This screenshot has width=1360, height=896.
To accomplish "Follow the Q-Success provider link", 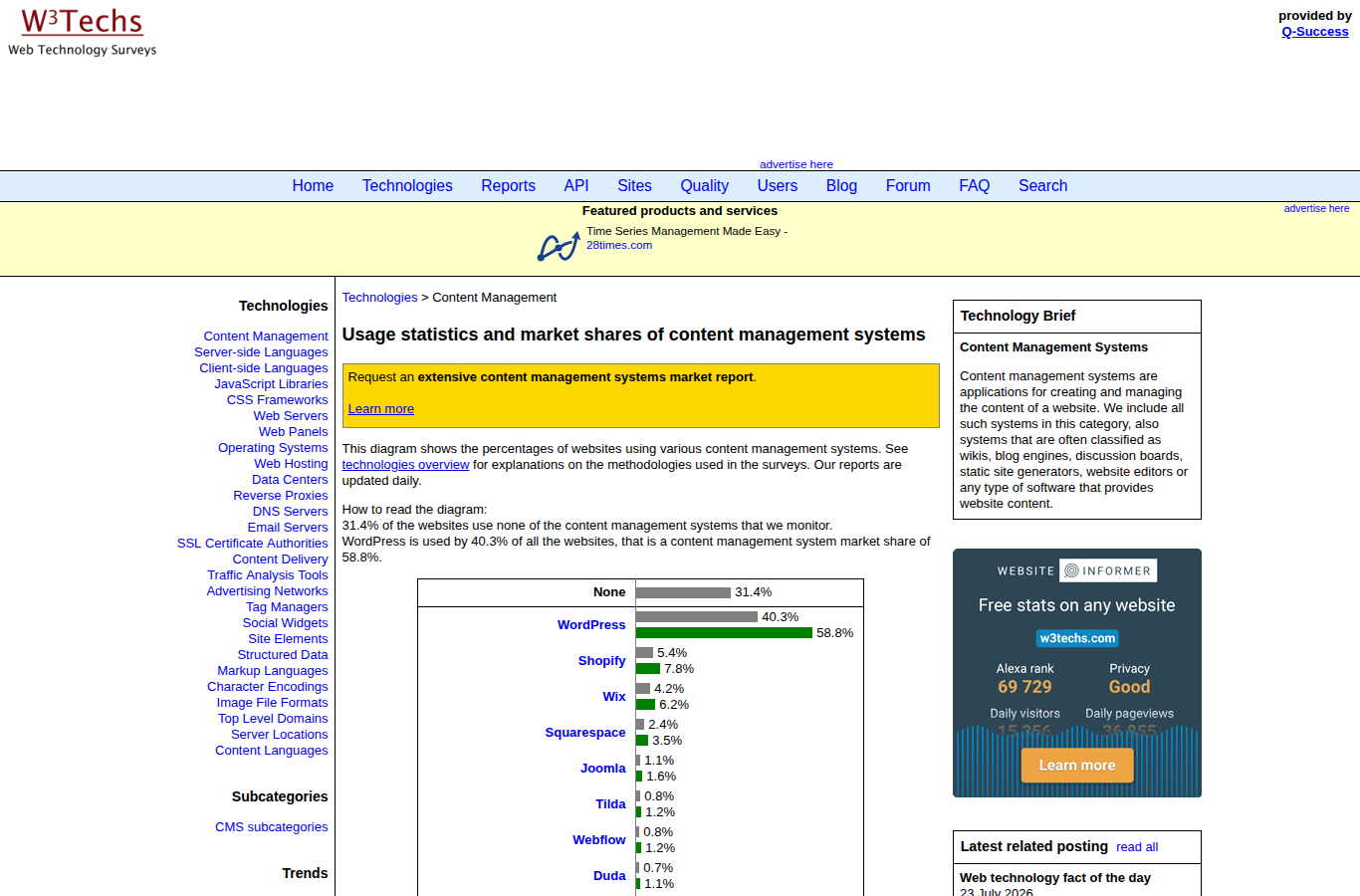I will [1315, 32].
